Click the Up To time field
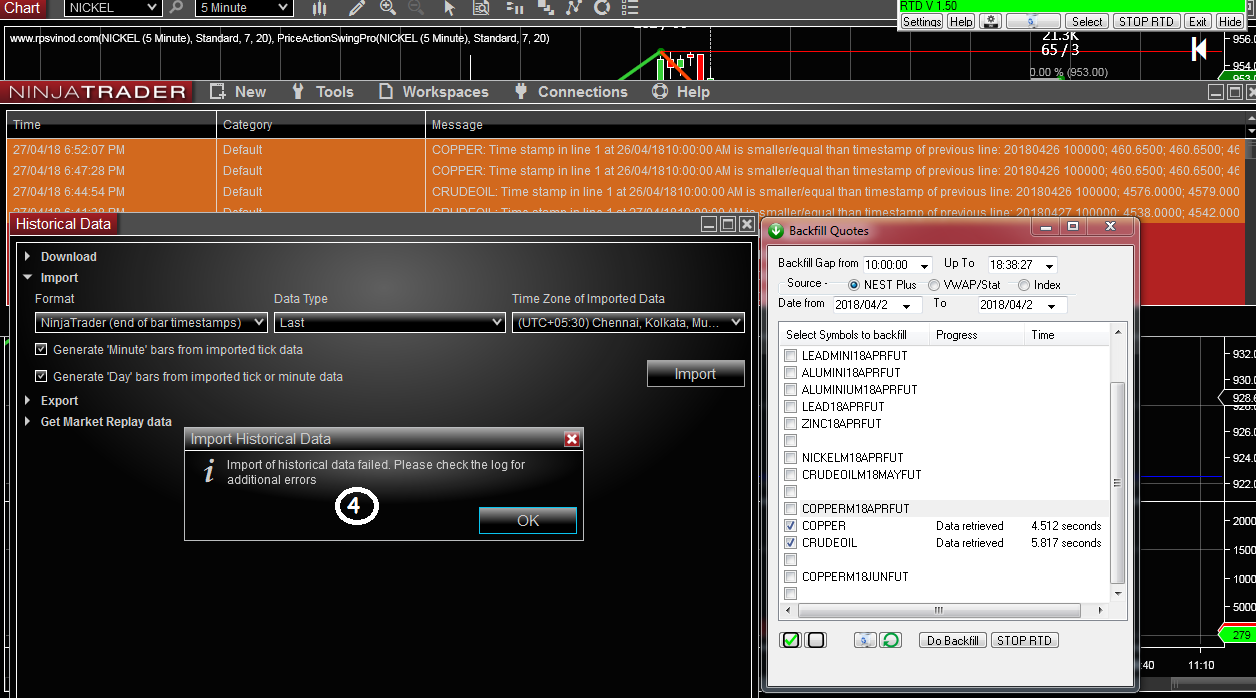The image size is (1256, 698). 1022,265
